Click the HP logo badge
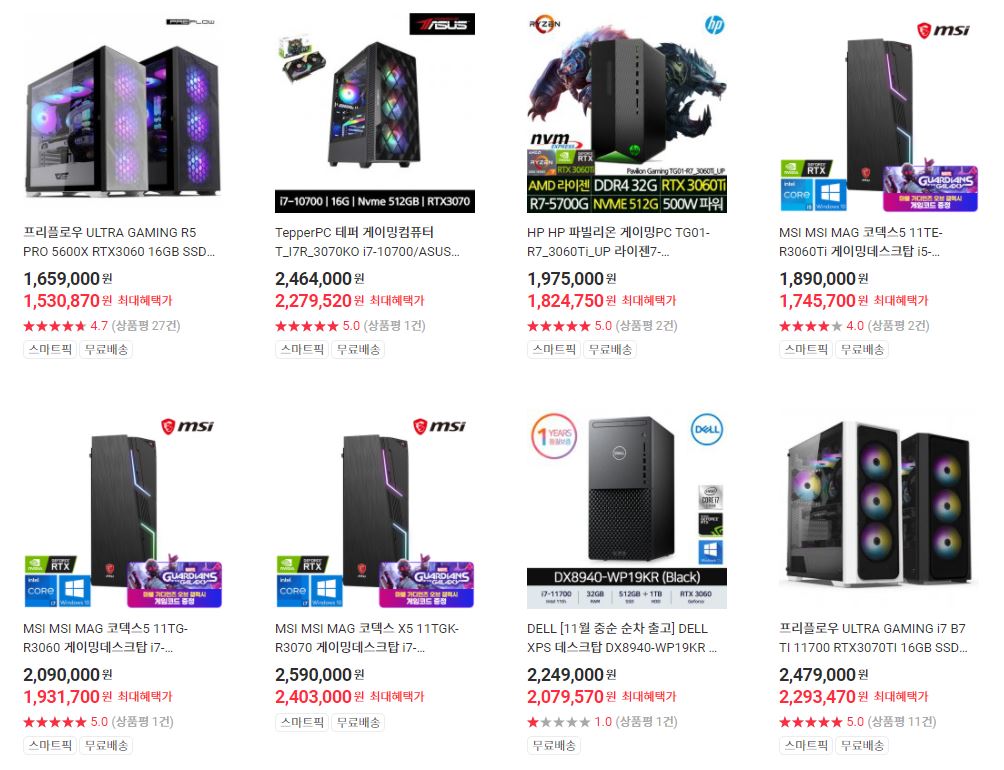This screenshot has width=1004, height=770. pyautogui.click(x=714, y=25)
